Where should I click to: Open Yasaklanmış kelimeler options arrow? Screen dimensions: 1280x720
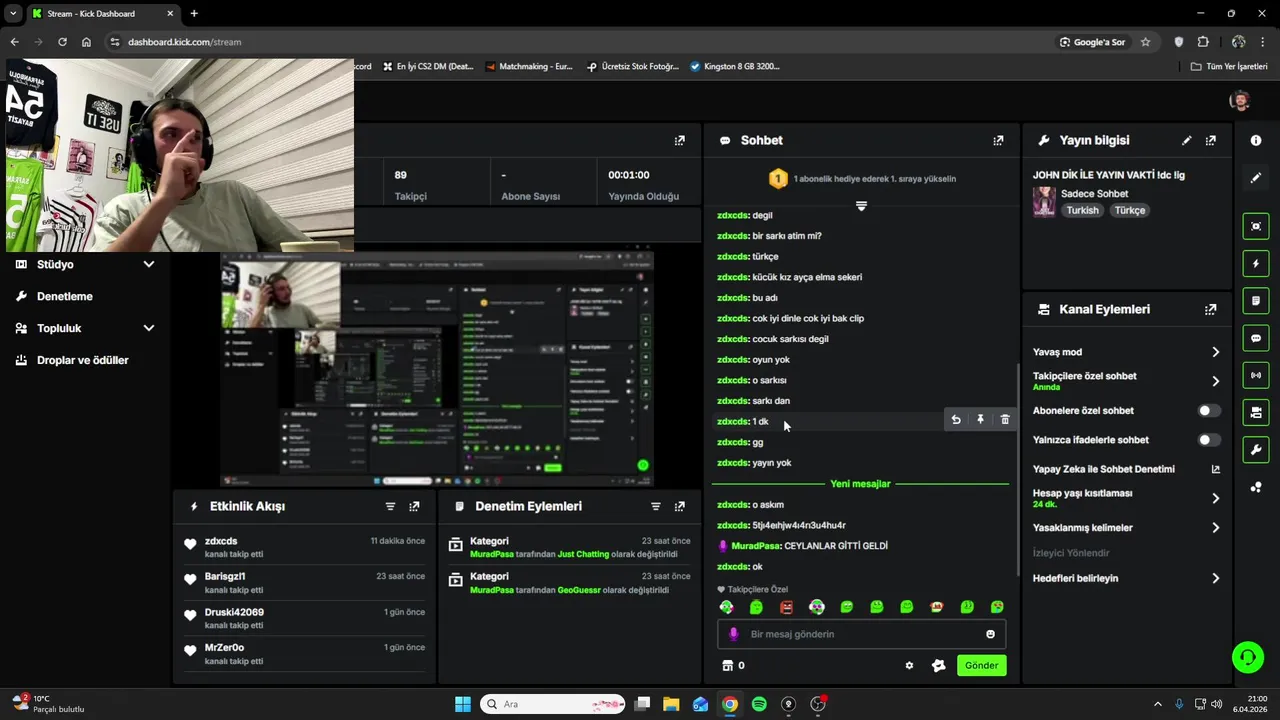click(x=1216, y=528)
